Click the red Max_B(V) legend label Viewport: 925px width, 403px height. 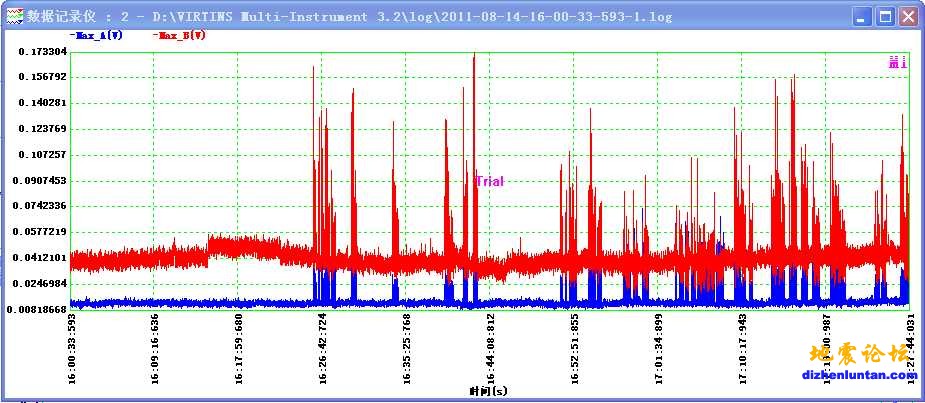point(181,35)
